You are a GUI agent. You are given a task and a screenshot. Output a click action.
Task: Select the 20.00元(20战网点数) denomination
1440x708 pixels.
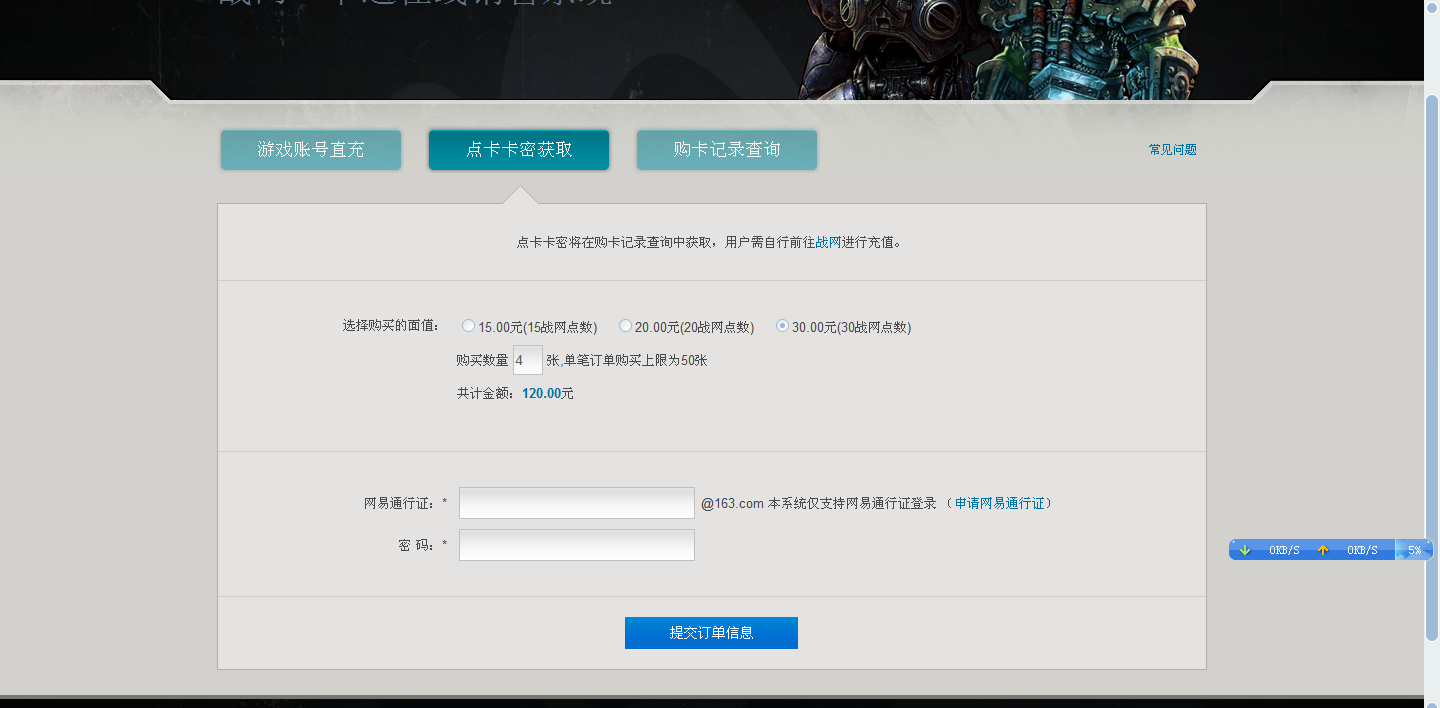pos(625,325)
